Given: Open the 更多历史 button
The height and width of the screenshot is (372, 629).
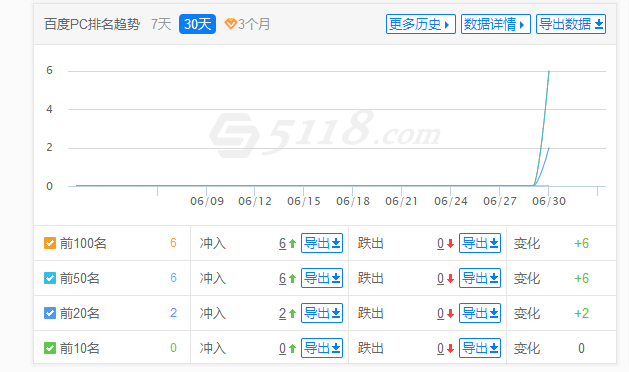Looking at the screenshot, I should [x=420, y=24].
